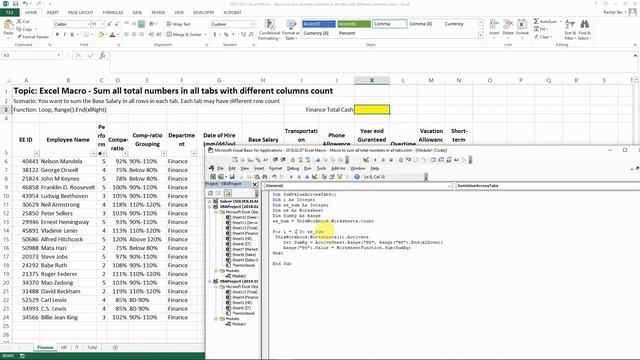The width and height of the screenshot is (640, 360).
Task: Open the SumValueAcrossTabs procedure dropdown
Action: pyautogui.click(x=547, y=186)
